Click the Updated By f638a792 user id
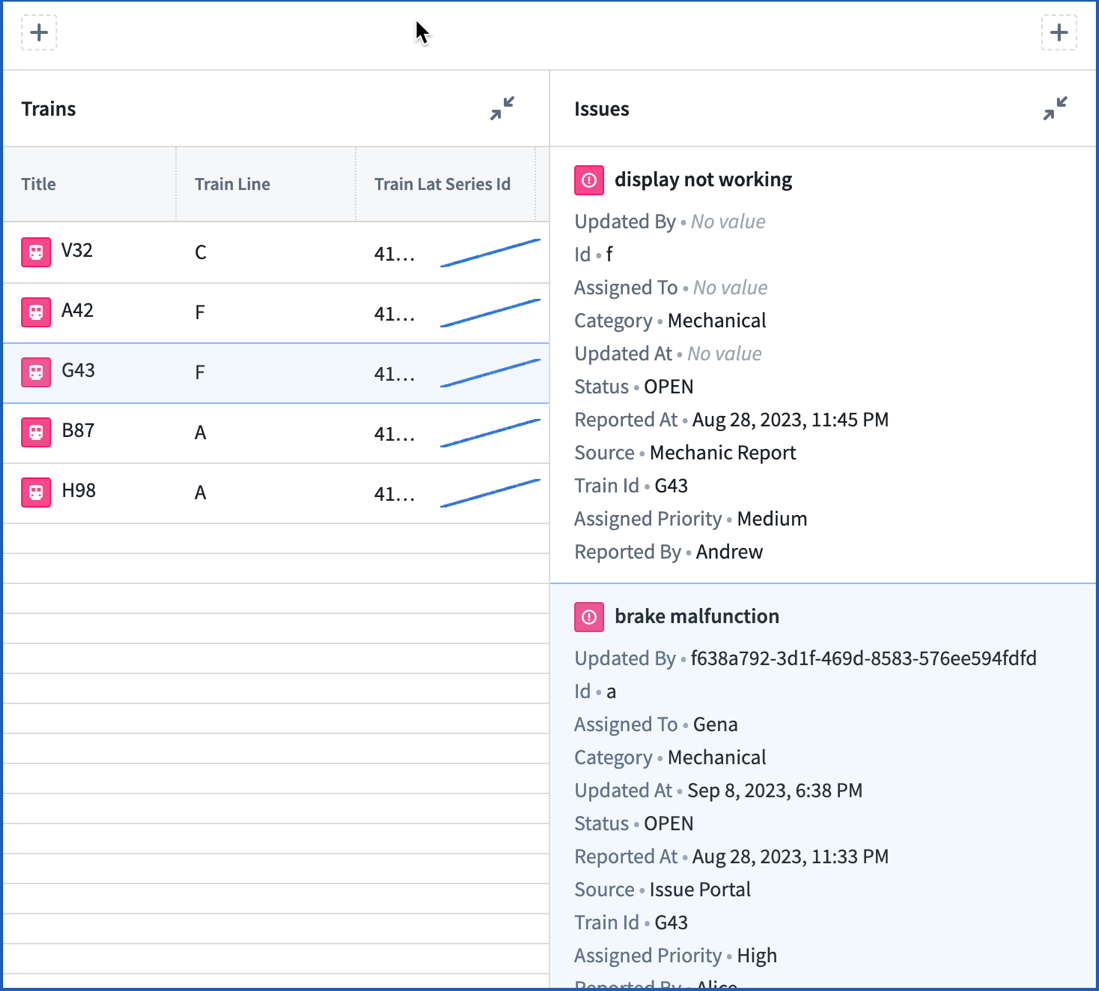This screenshot has width=1099, height=991. (864, 658)
